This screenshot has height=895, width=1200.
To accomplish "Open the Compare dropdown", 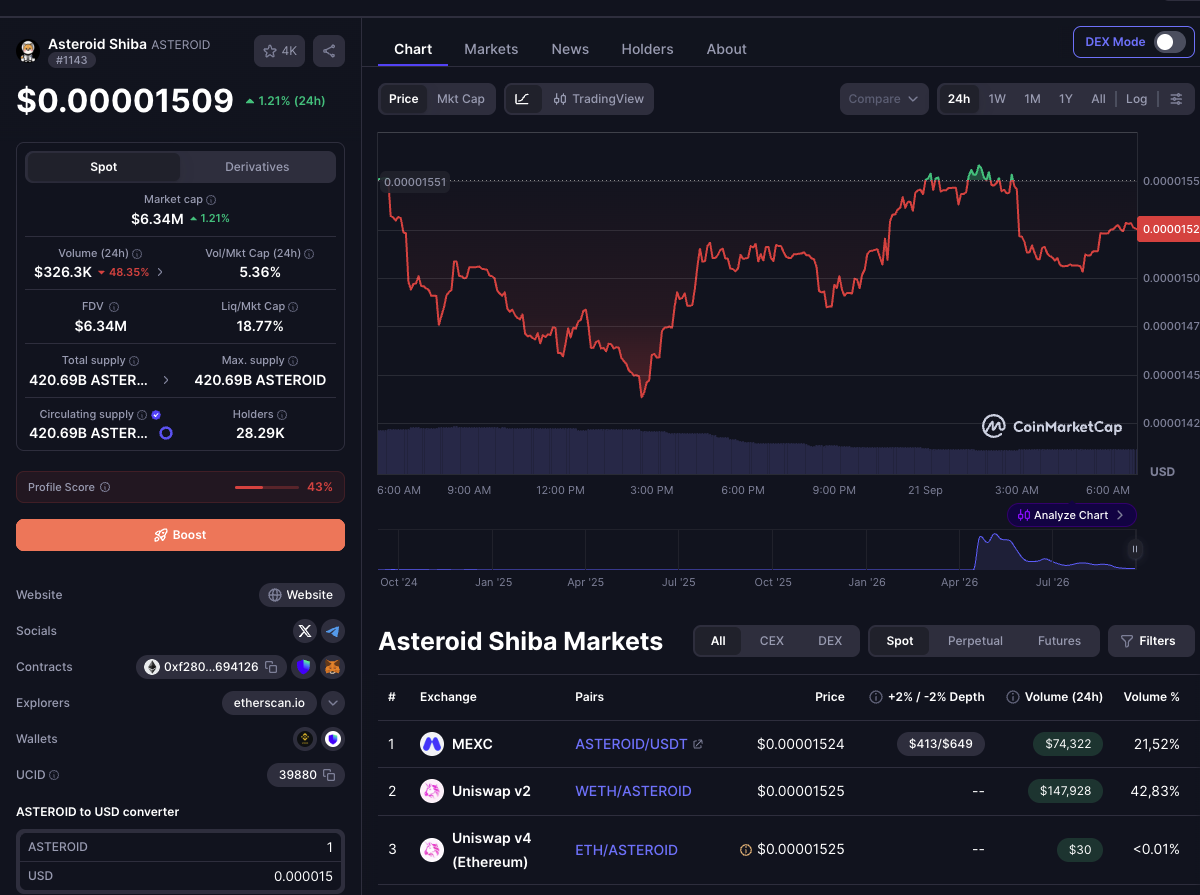I will pos(885,99).
